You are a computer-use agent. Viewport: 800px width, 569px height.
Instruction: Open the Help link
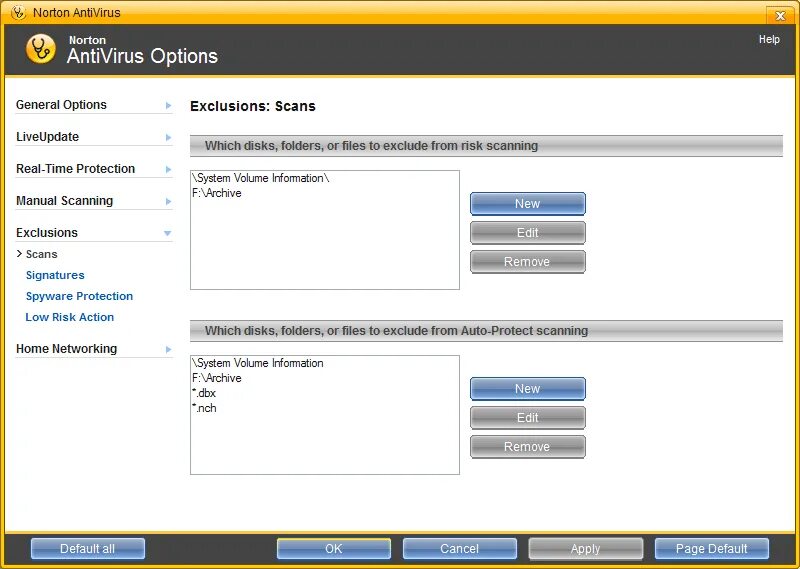tap(769, 39)
